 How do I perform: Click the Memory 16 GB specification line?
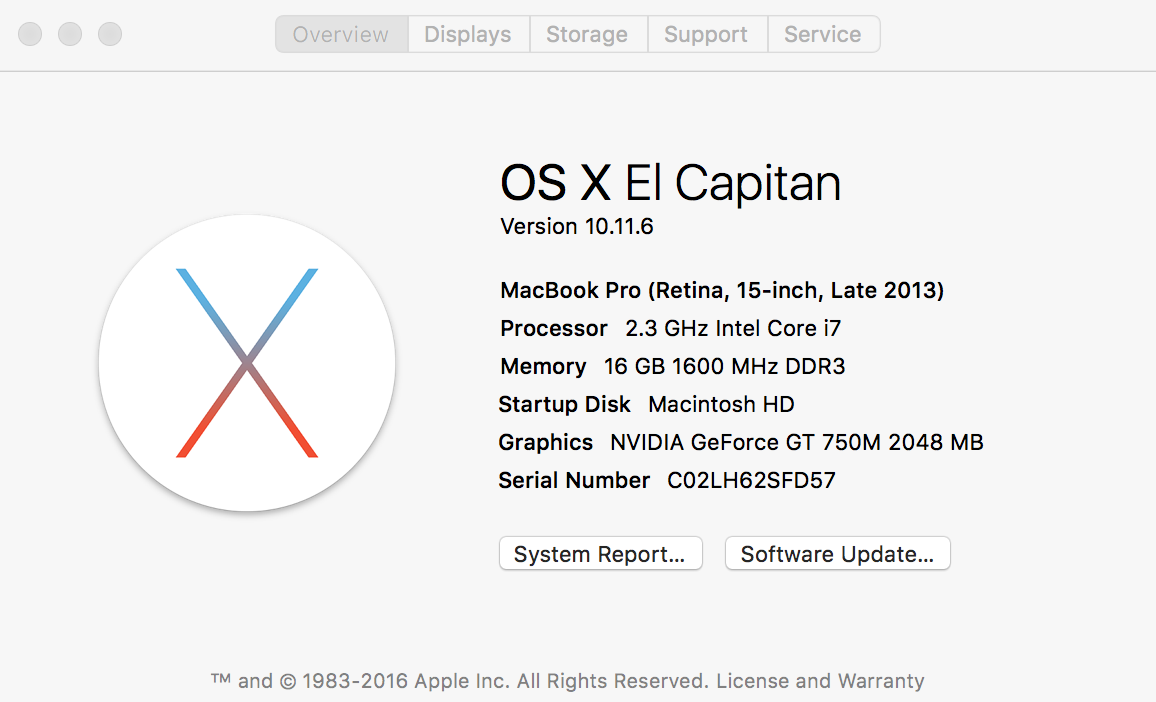672,366
